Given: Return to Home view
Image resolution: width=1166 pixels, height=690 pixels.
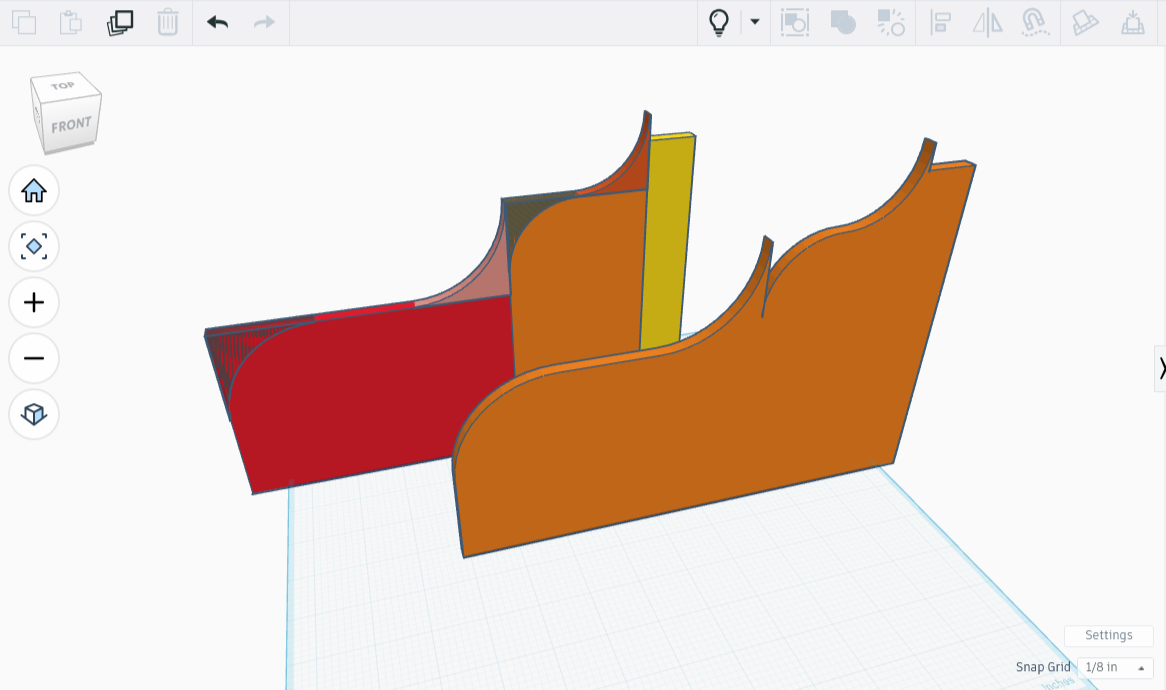Looking at the screenshot, I should click(34, 191).
